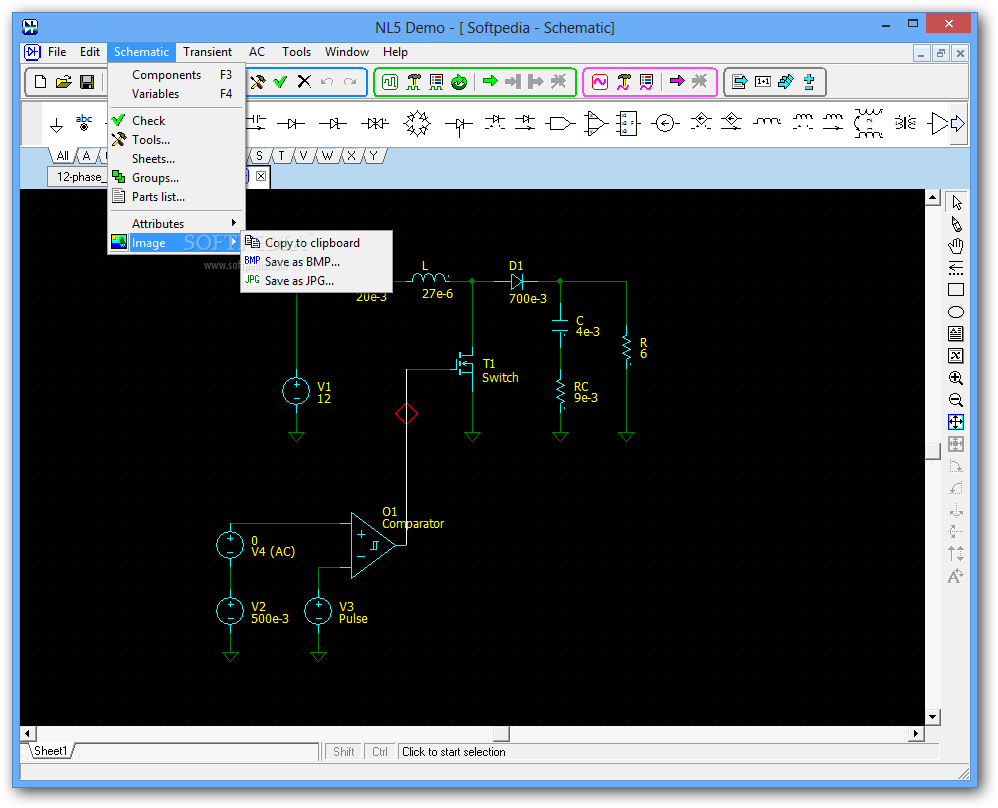Select the text box tool
This screenshot has width=998, height=808.
(956, 334)
